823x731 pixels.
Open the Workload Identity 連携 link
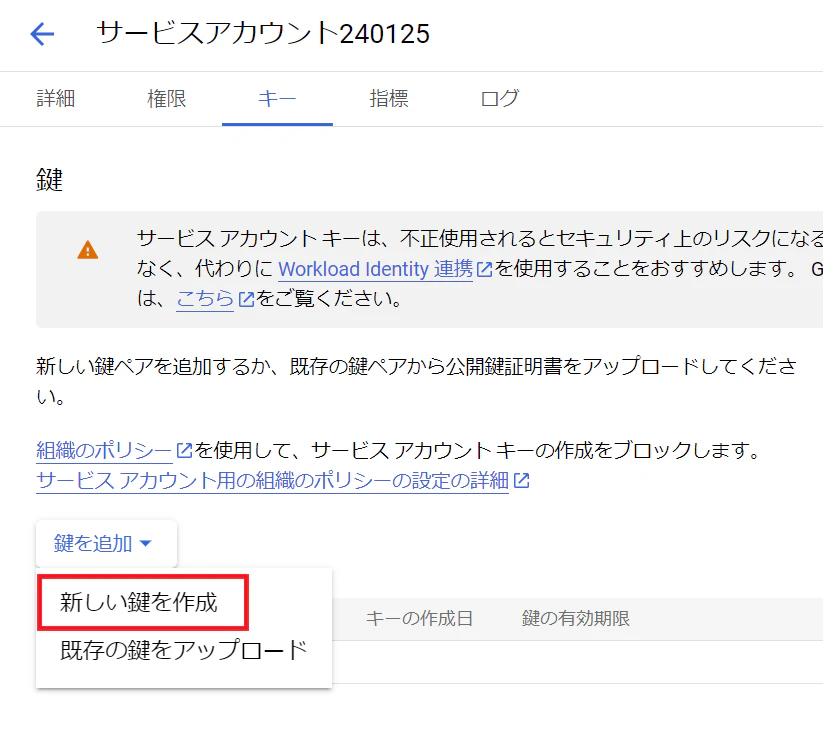point(375,269)
